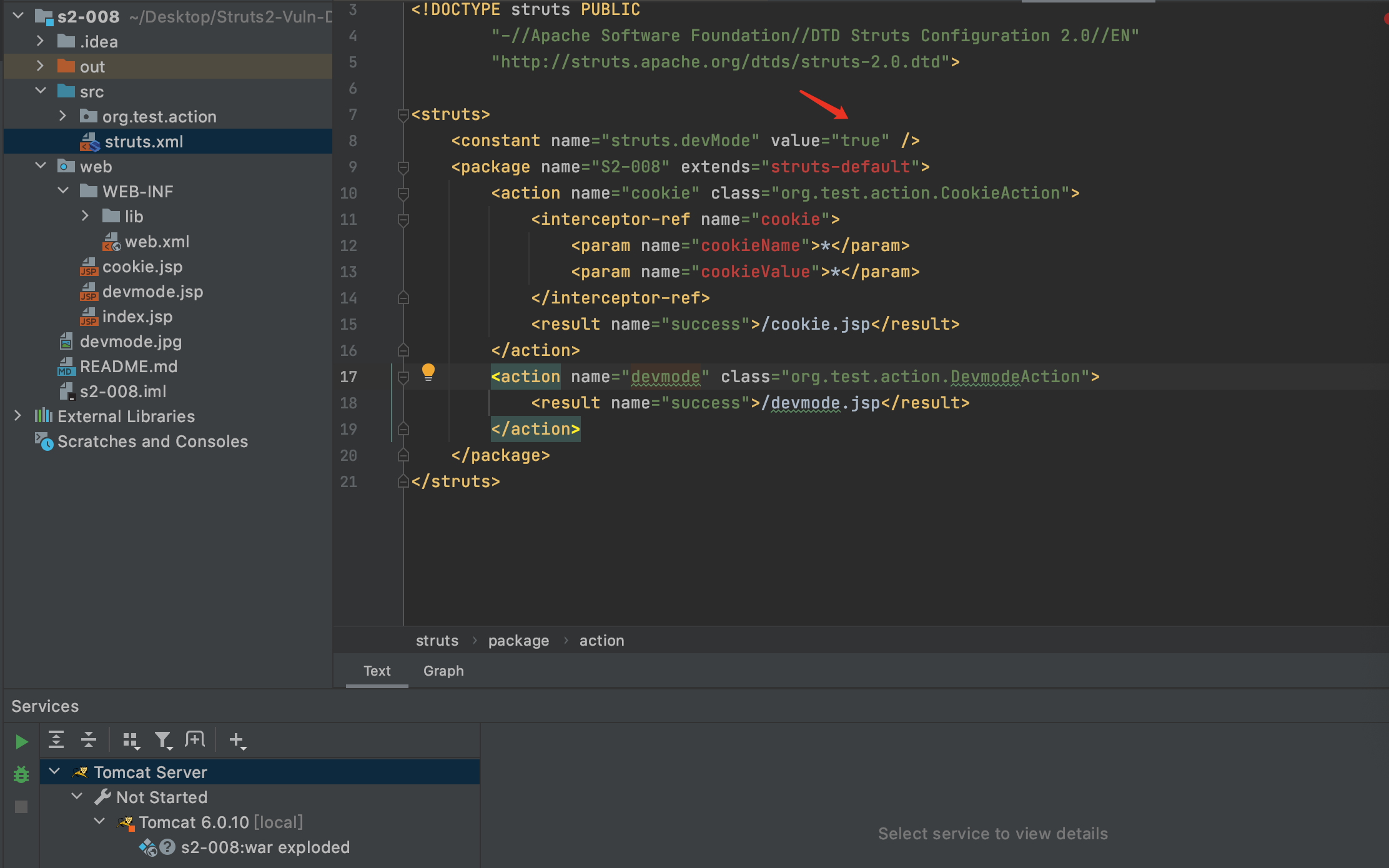This screenshot has height=868, width=1389.
Task: Click the filter services icon
Action: 163,740
